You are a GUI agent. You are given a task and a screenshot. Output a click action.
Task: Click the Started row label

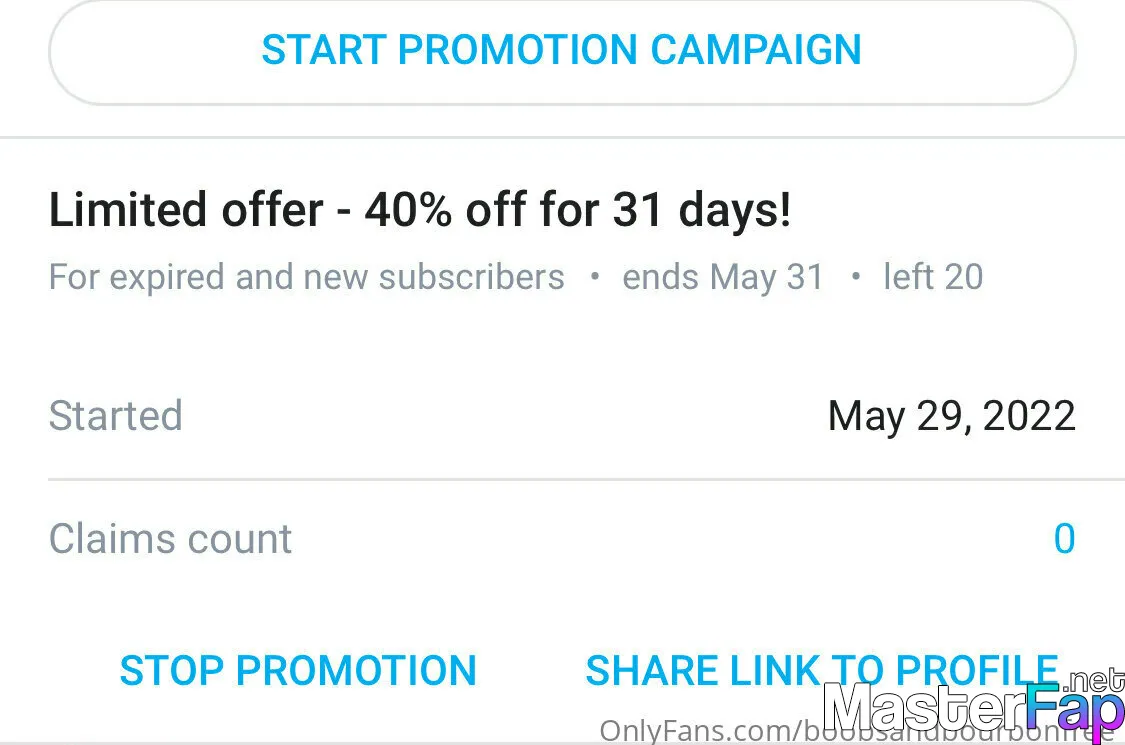pyautogui.click(x=116, y=415)
